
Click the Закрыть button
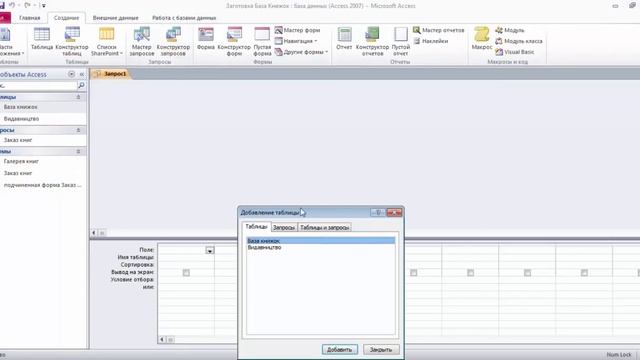(x=381, y=349)
